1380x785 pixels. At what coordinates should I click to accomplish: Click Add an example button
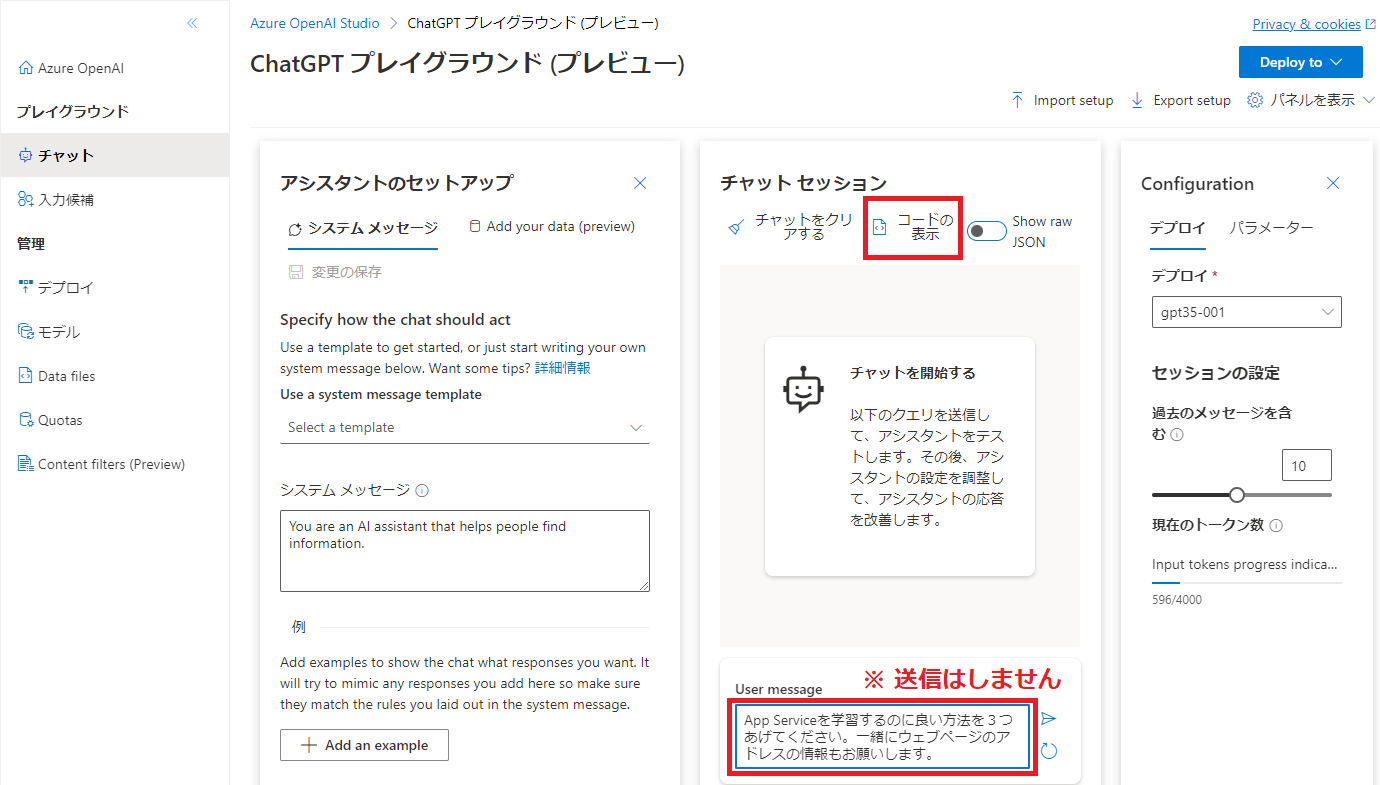364,745
